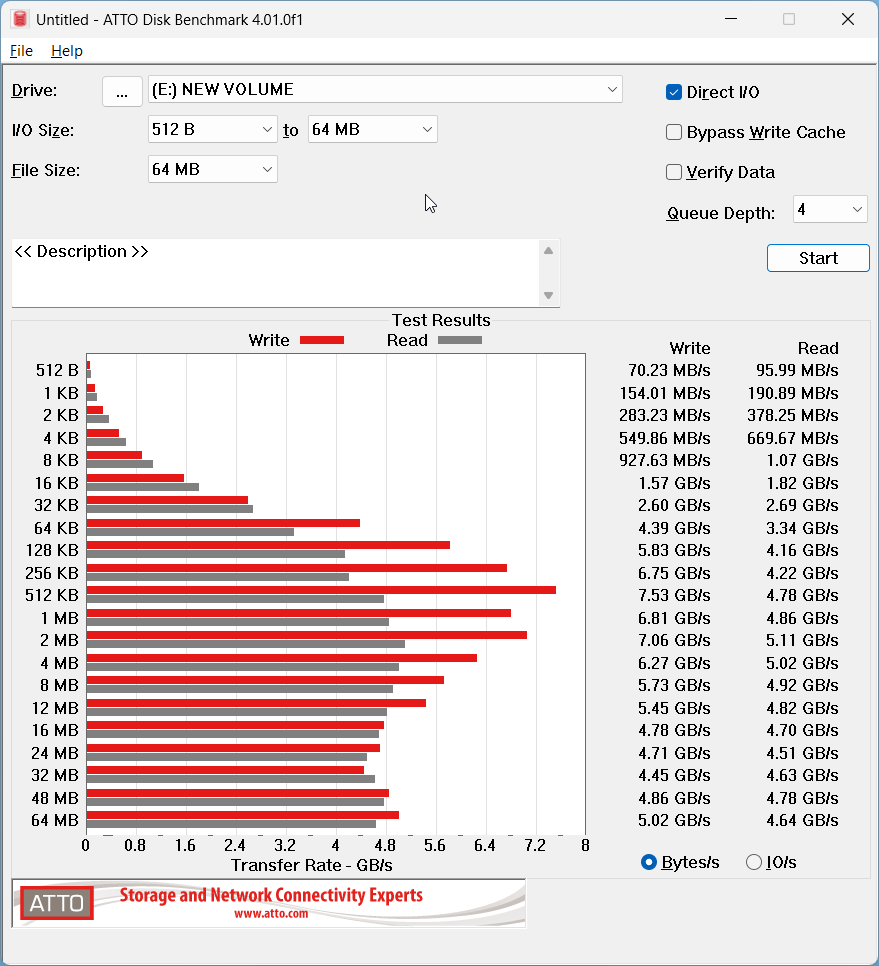Image resolution: width=879 pixels, height=966 pixels.
Task: Click the red Write legend swatch
Action: click(x=322, y=340)
